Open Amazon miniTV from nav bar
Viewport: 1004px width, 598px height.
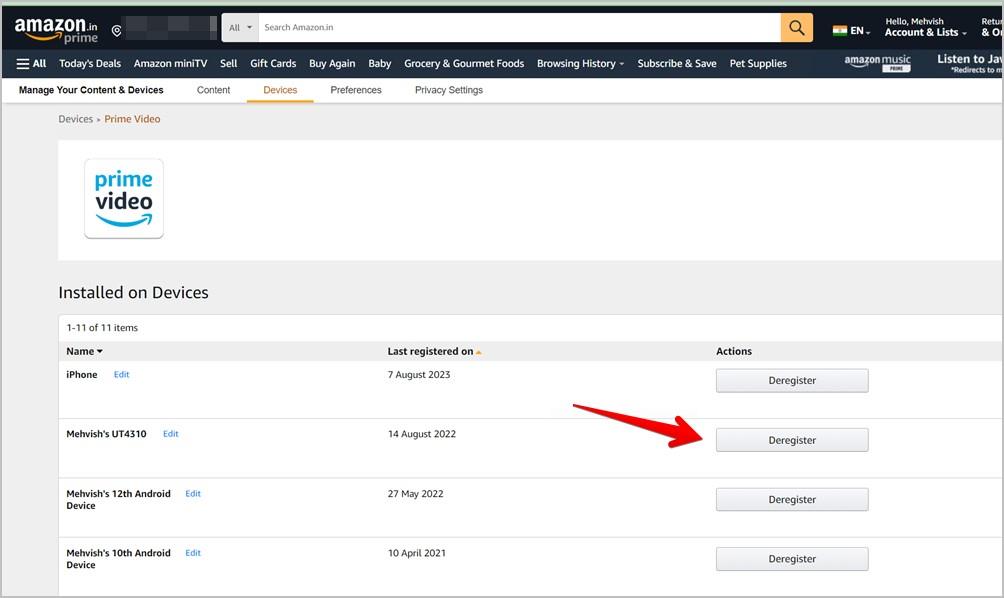(x=170, y=63)
